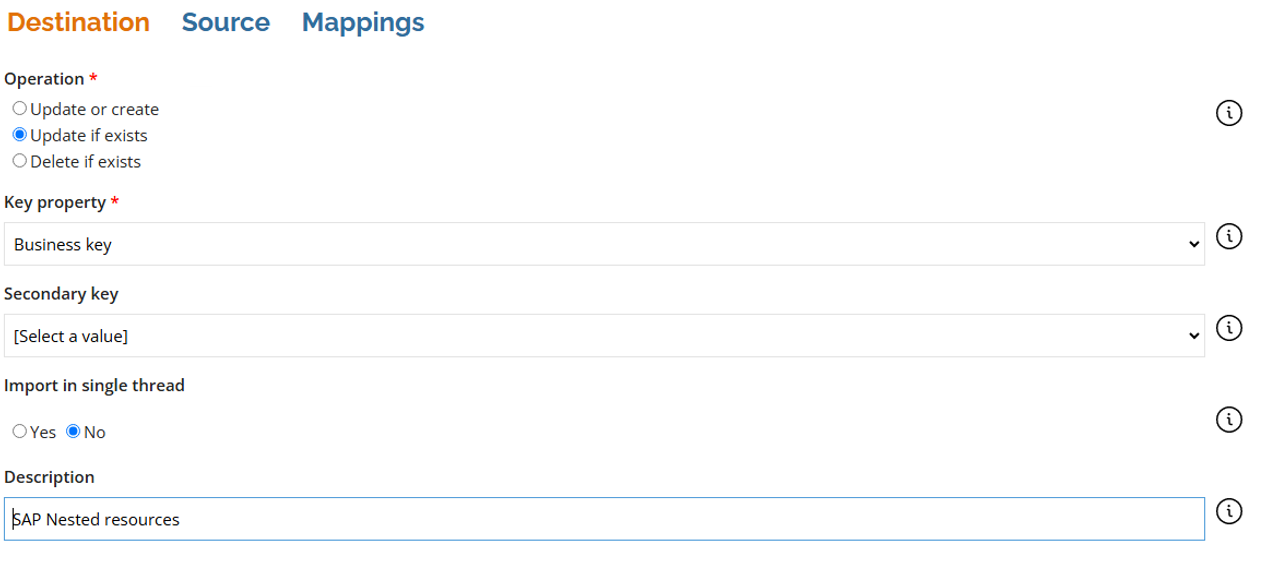Open info icon for Operation field
The height and width of the screenshot is (568, 1261).
pos(1229,113)
